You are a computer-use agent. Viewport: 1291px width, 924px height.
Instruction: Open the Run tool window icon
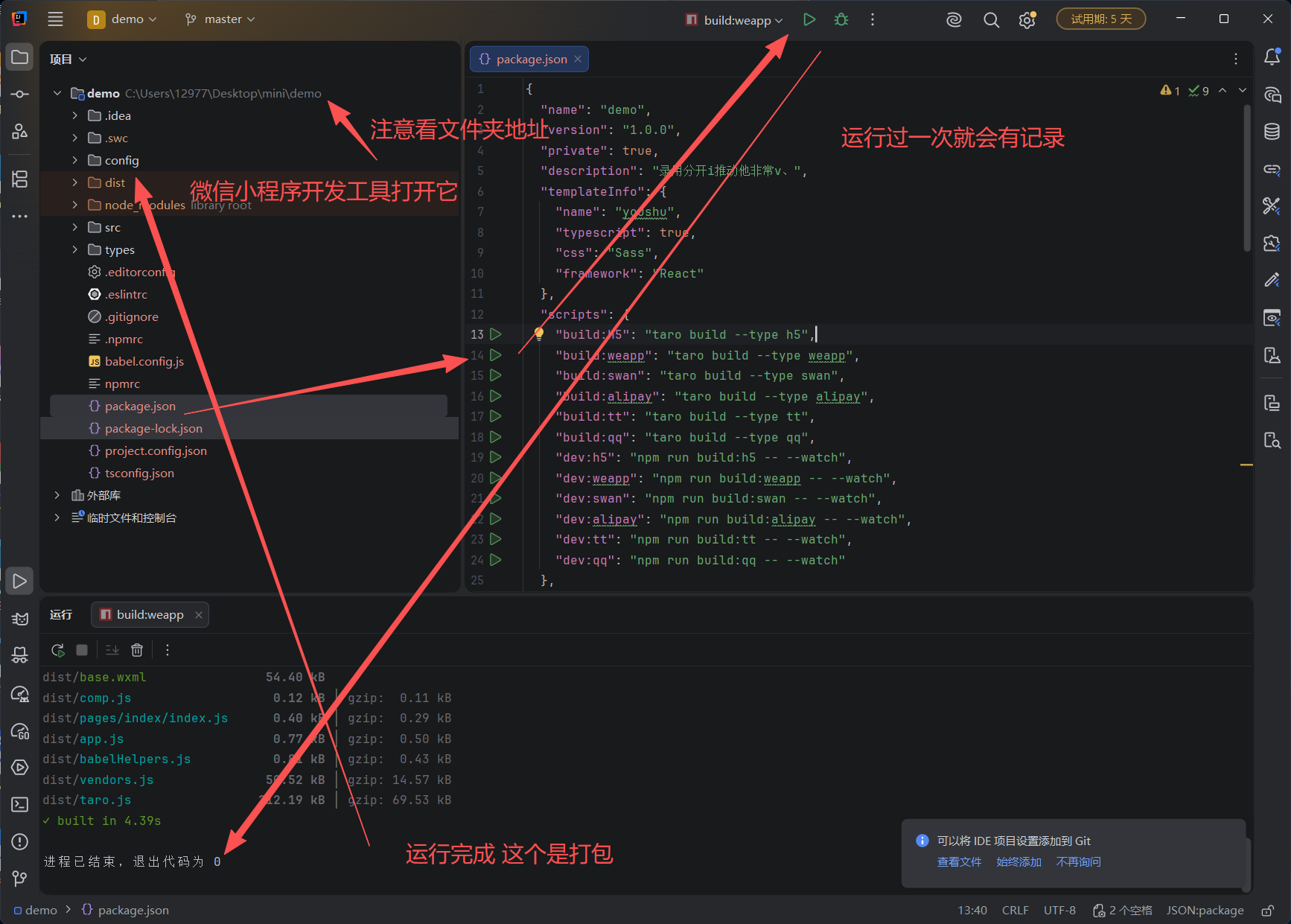point(20,582)
